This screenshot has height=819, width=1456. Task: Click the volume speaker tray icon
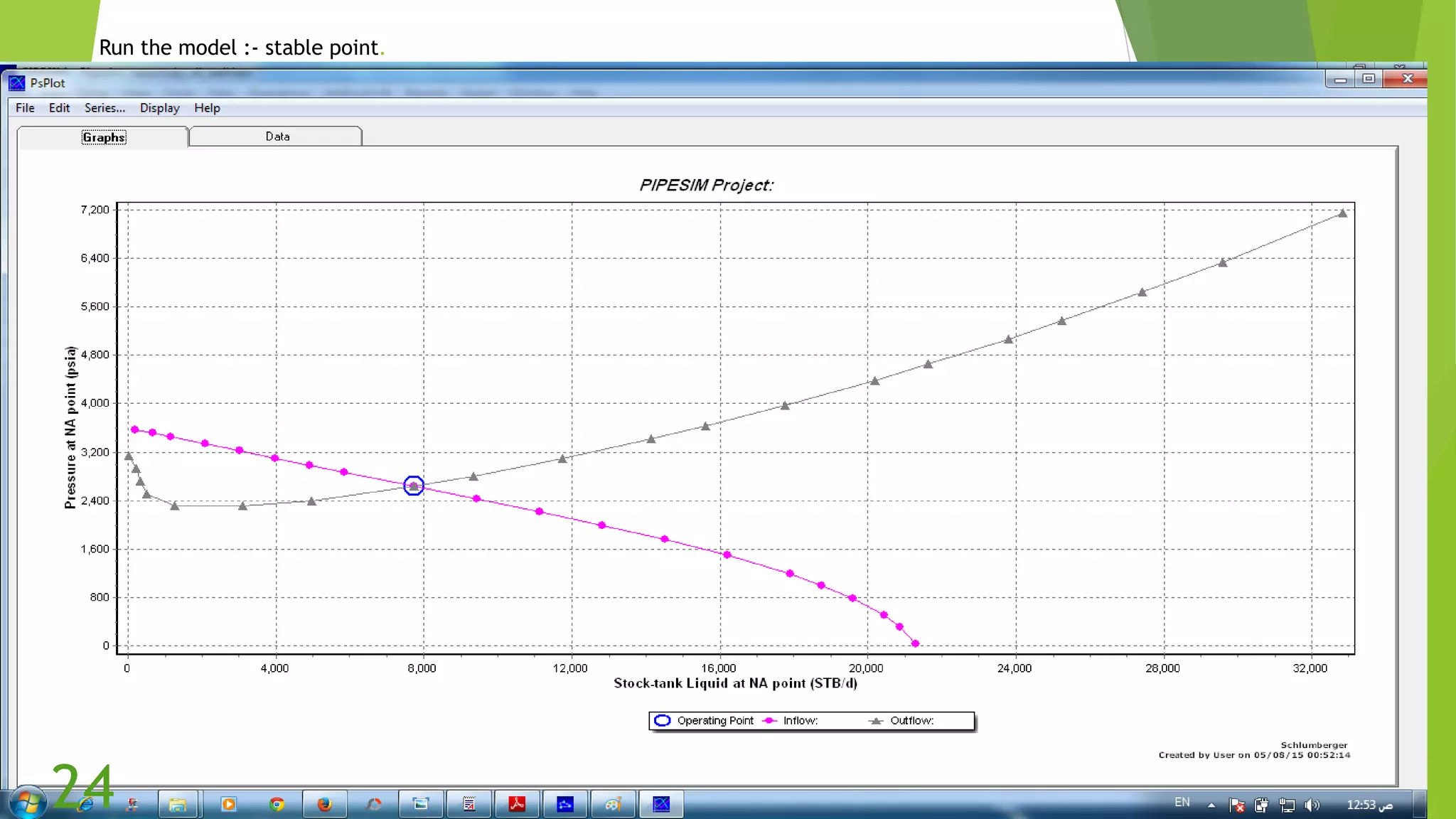click(1312, 805)
